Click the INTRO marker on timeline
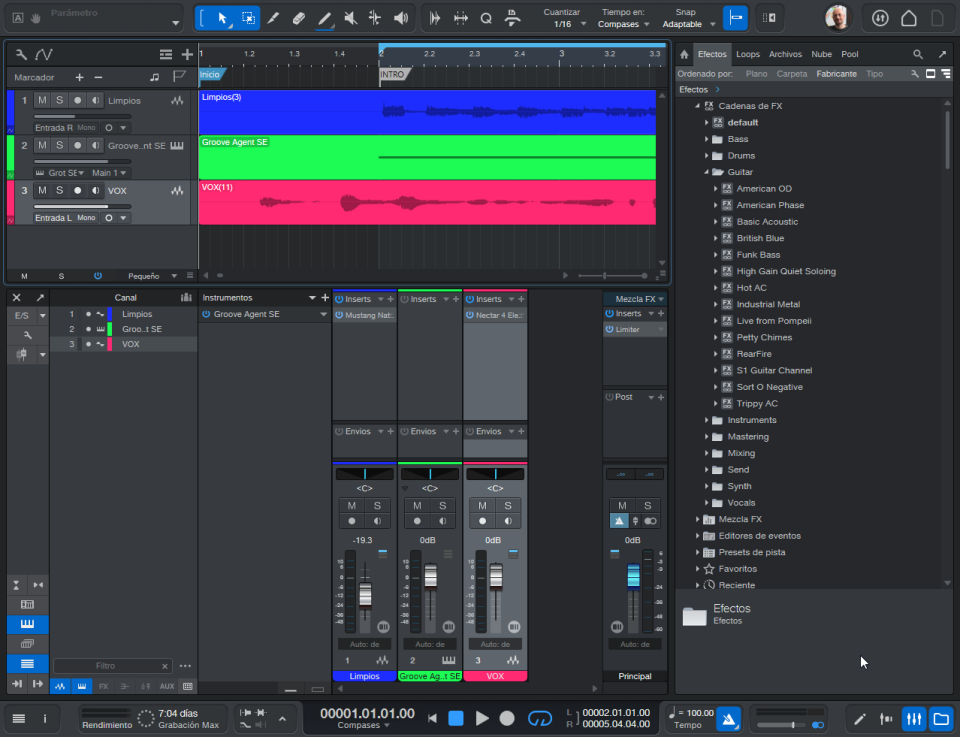Viewport: 960px width, 737px height. [x=392, y=74]
